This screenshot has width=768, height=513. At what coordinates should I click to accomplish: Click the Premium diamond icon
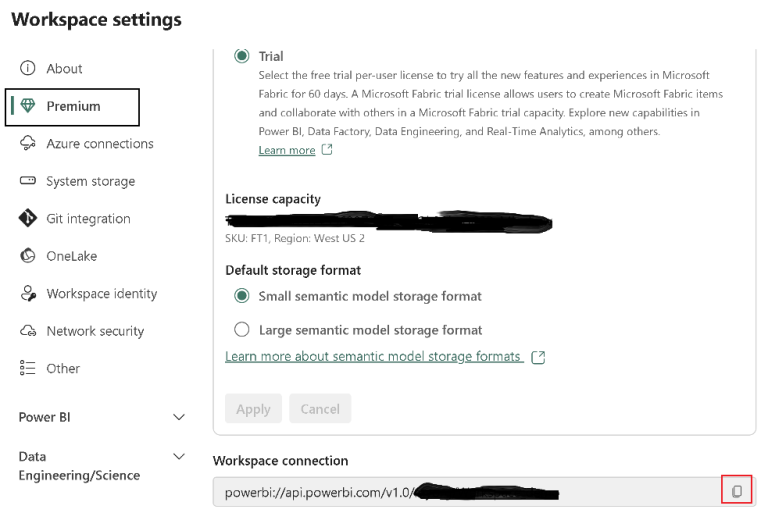coord(28,106)
